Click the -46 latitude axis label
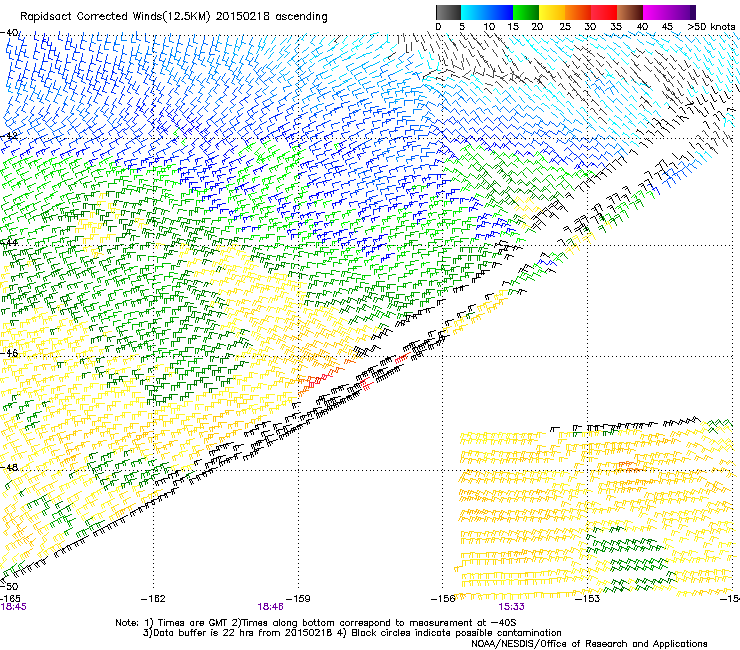The width and height of the screenshot is (740, 650). (9, 353)
